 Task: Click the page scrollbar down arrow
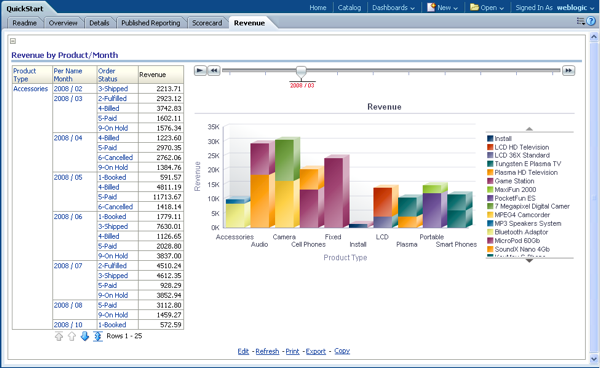[x=594, y=359]
